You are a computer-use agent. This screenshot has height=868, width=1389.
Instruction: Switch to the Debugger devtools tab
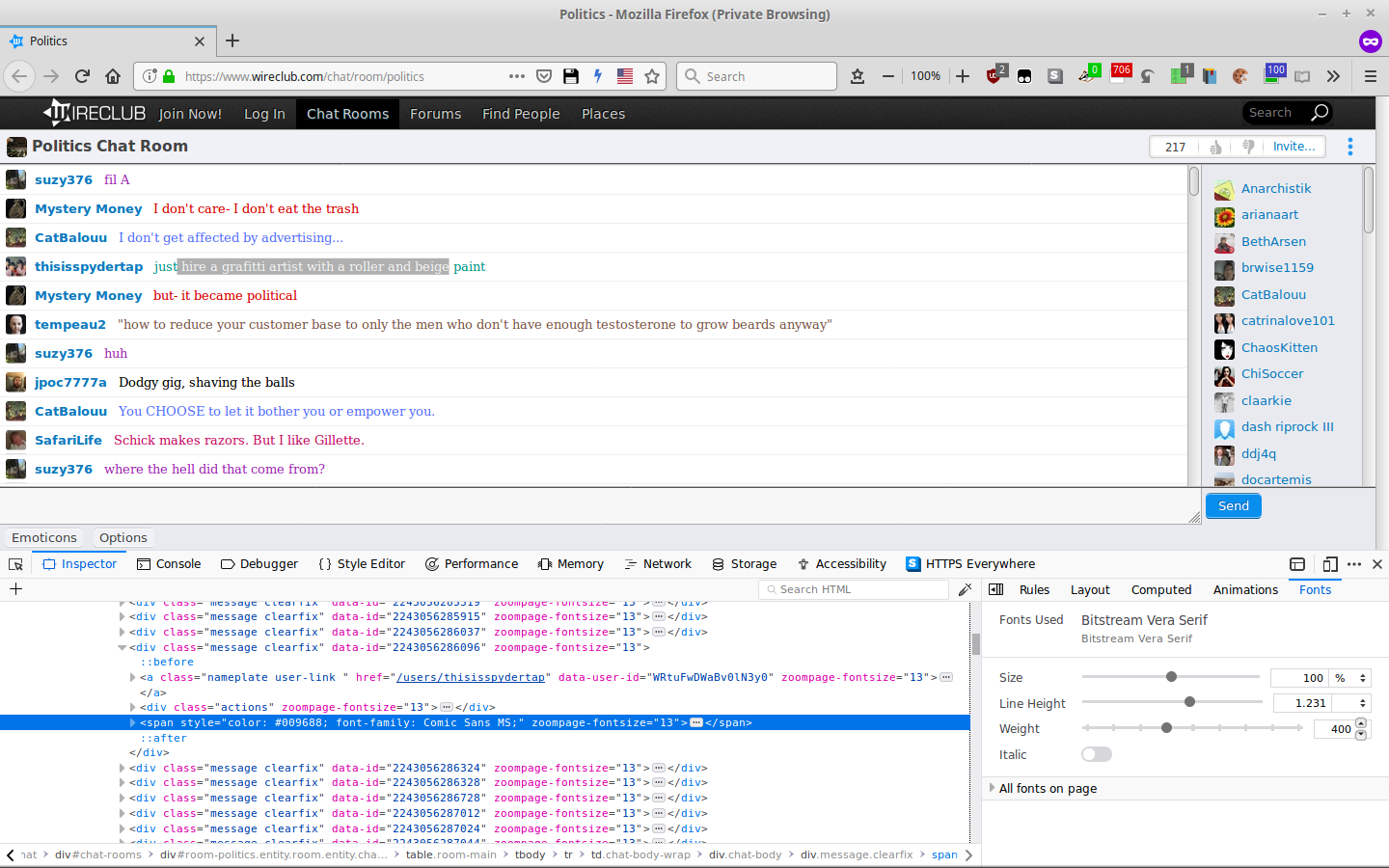[259, 564]
